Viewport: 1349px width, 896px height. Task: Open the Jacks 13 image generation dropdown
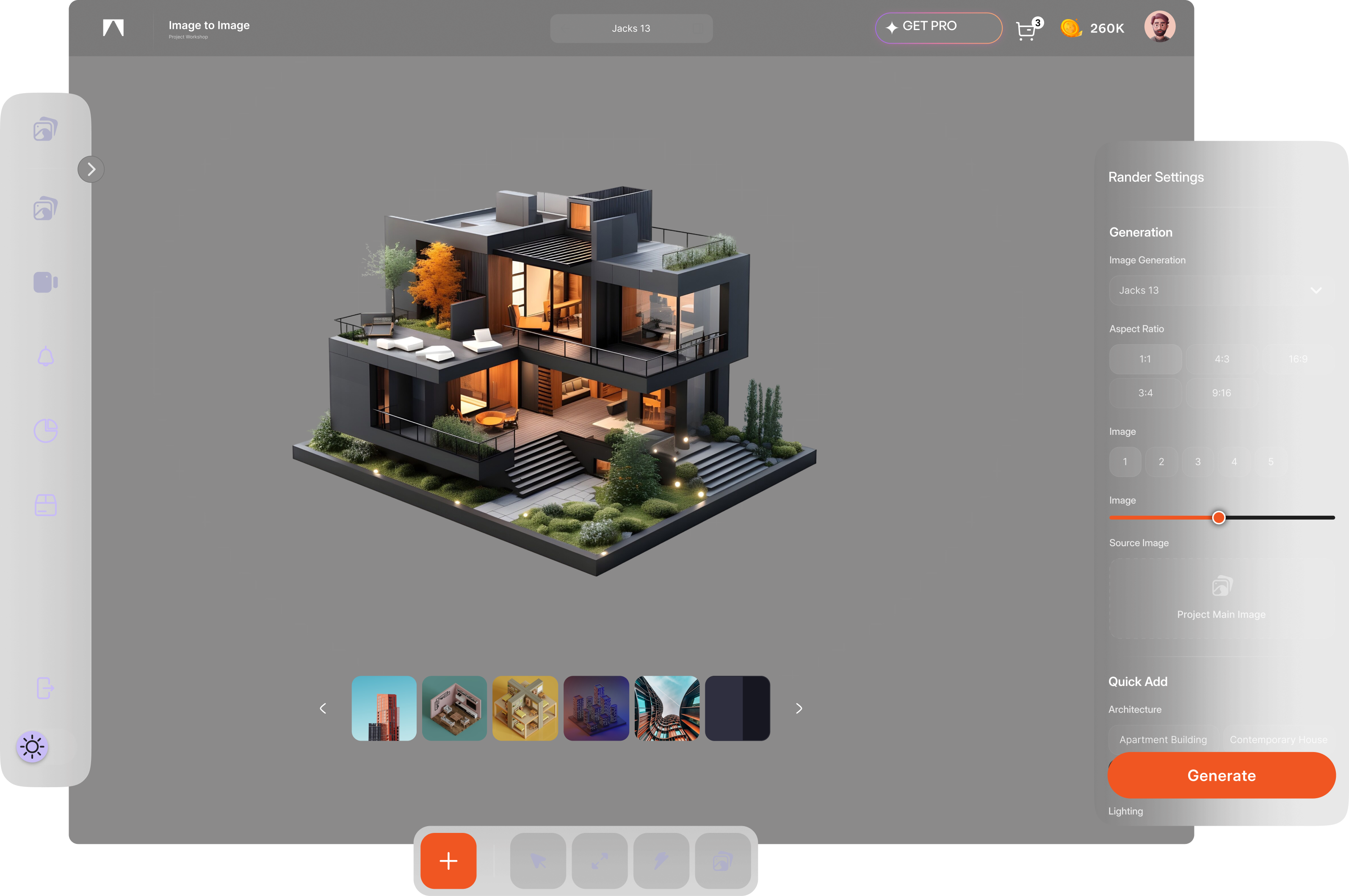click(x=1222, y=290)
